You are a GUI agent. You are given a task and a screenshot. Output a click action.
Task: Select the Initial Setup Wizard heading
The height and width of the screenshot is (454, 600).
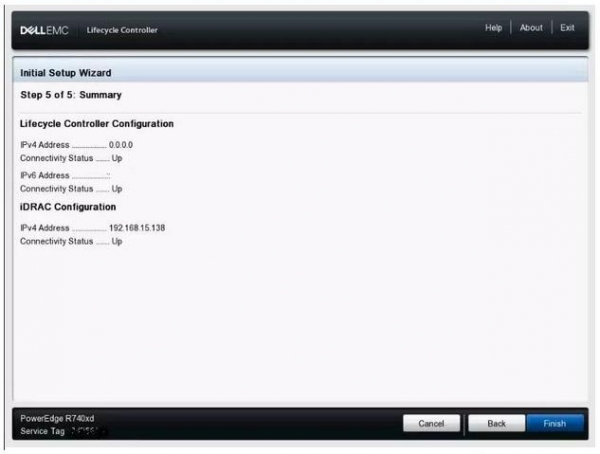coord(66,73)
